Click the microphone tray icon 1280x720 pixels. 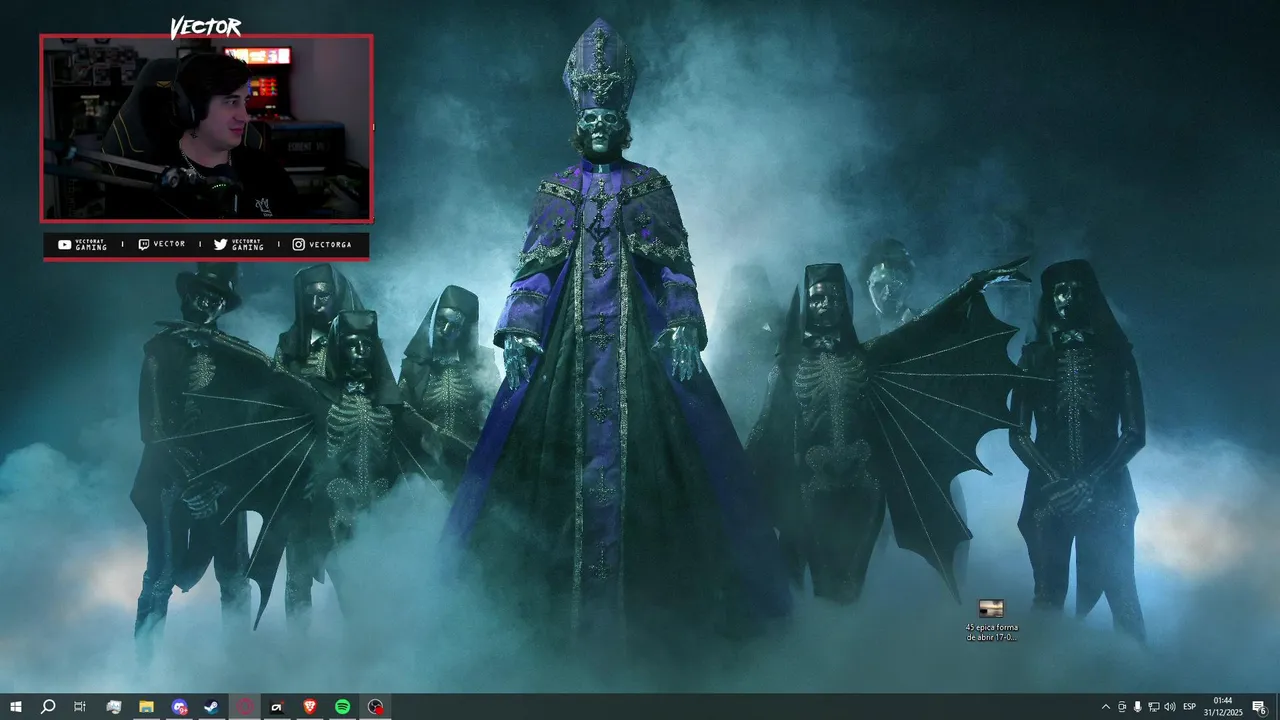click(1137, 707)
